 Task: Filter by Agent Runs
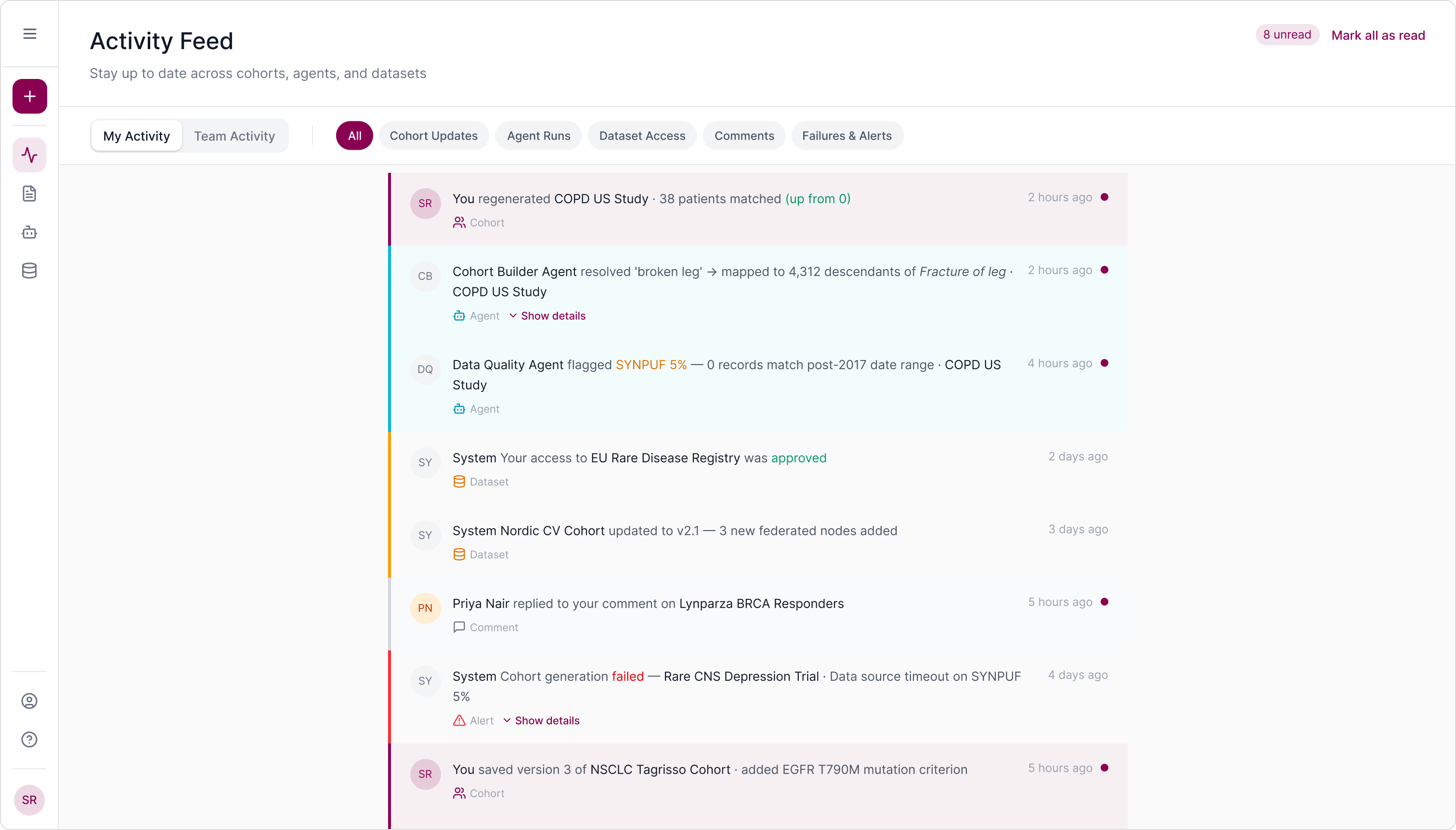(539, 136)
